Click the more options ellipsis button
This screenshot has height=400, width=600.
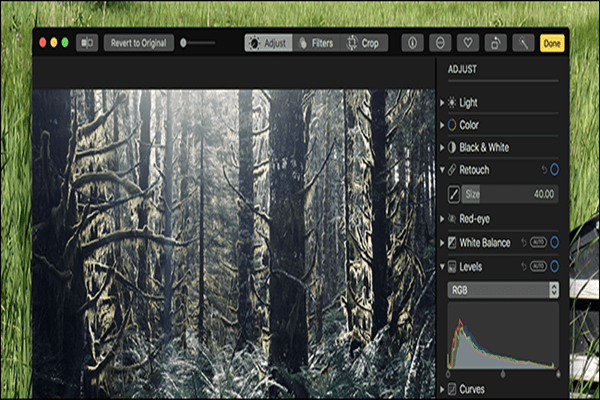coord(440,43)
